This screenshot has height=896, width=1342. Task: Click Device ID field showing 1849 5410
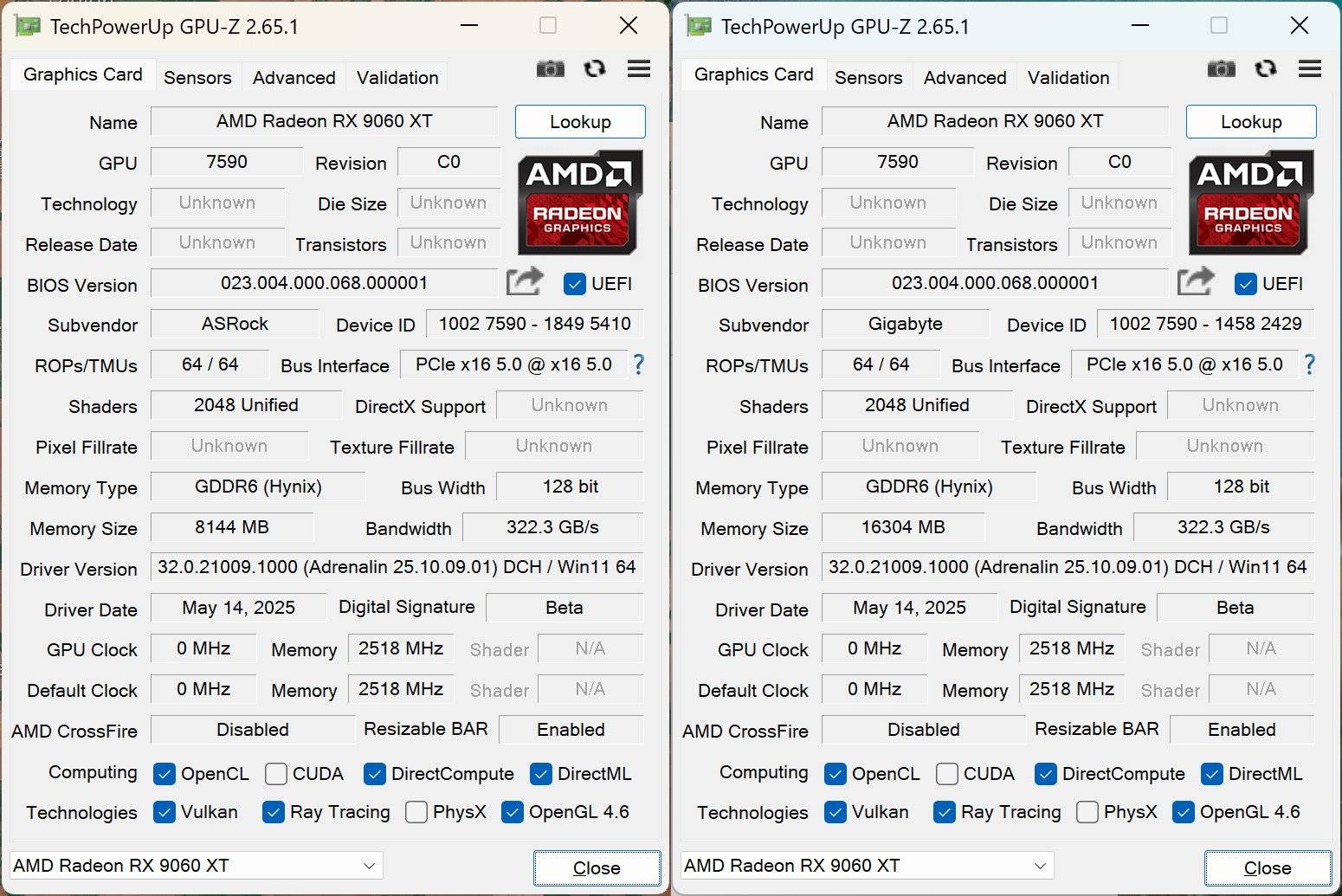pyautogui.click(x=535, y=324)
